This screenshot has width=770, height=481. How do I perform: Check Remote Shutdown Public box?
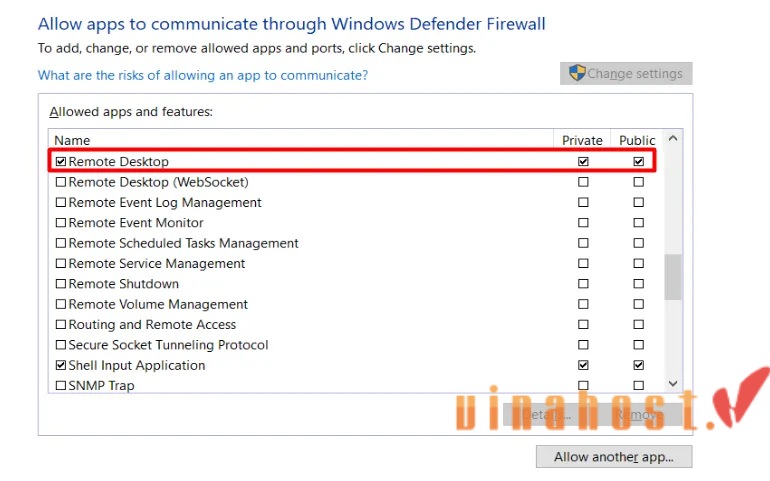(x=638, y=284)
